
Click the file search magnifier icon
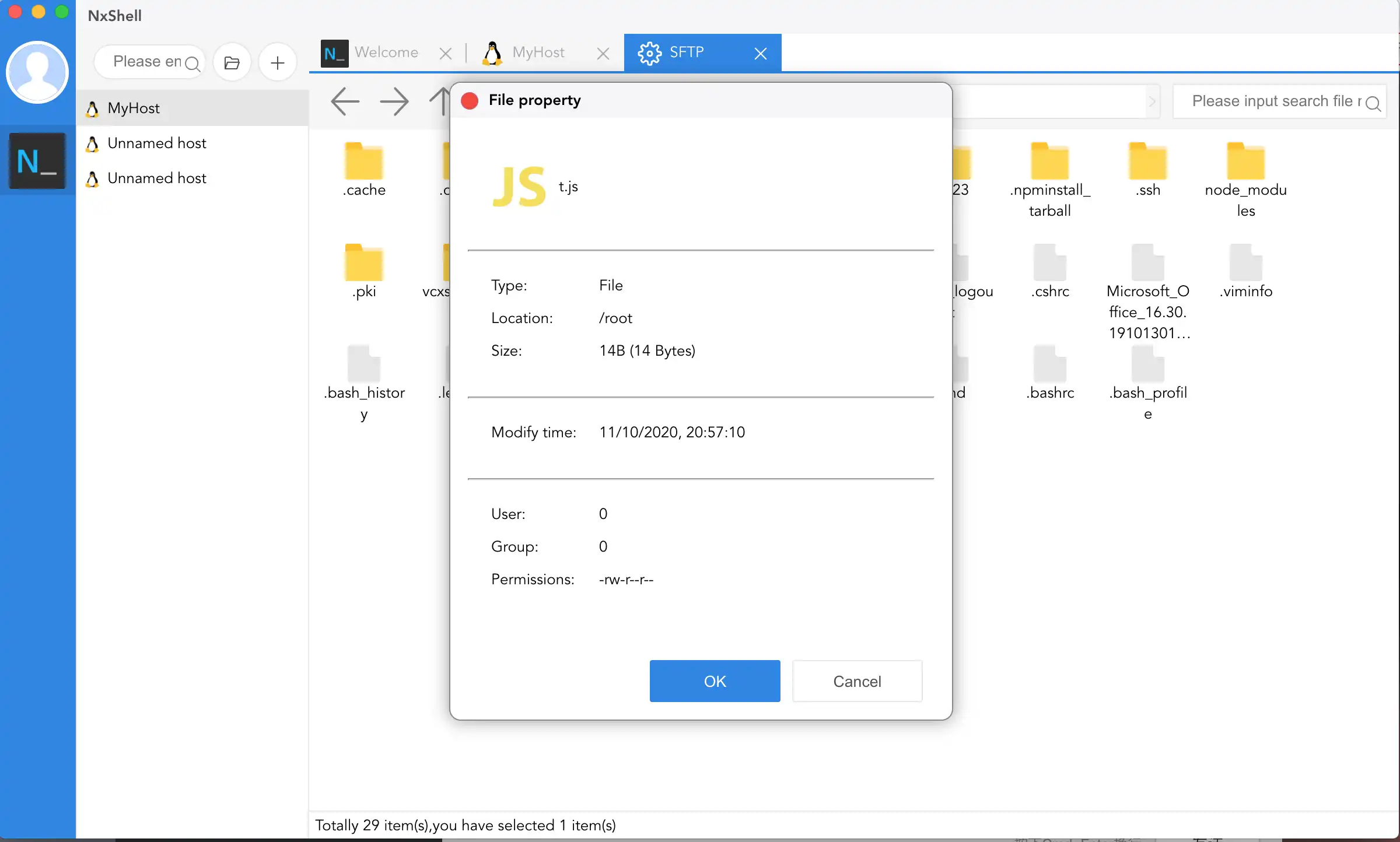tap(1373, 103)
